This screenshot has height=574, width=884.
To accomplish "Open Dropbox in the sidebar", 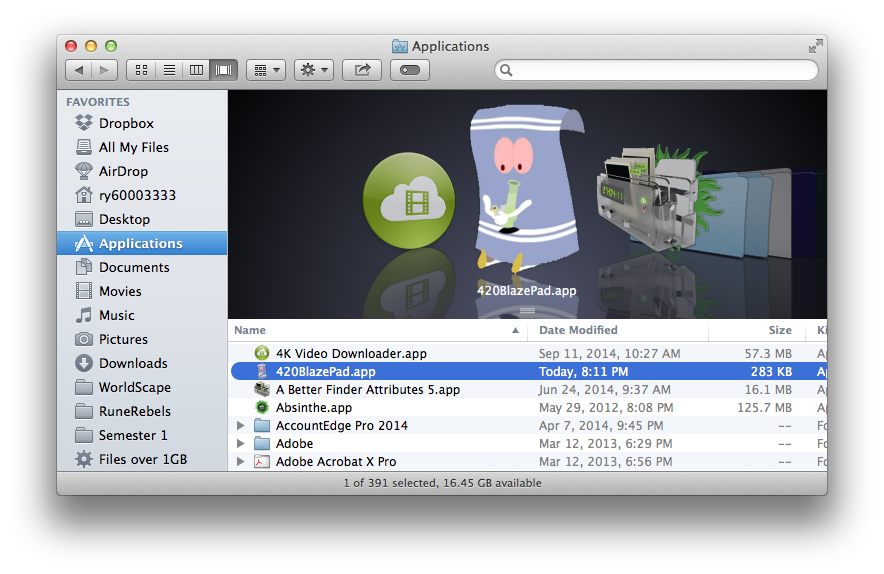I will 142,123.
